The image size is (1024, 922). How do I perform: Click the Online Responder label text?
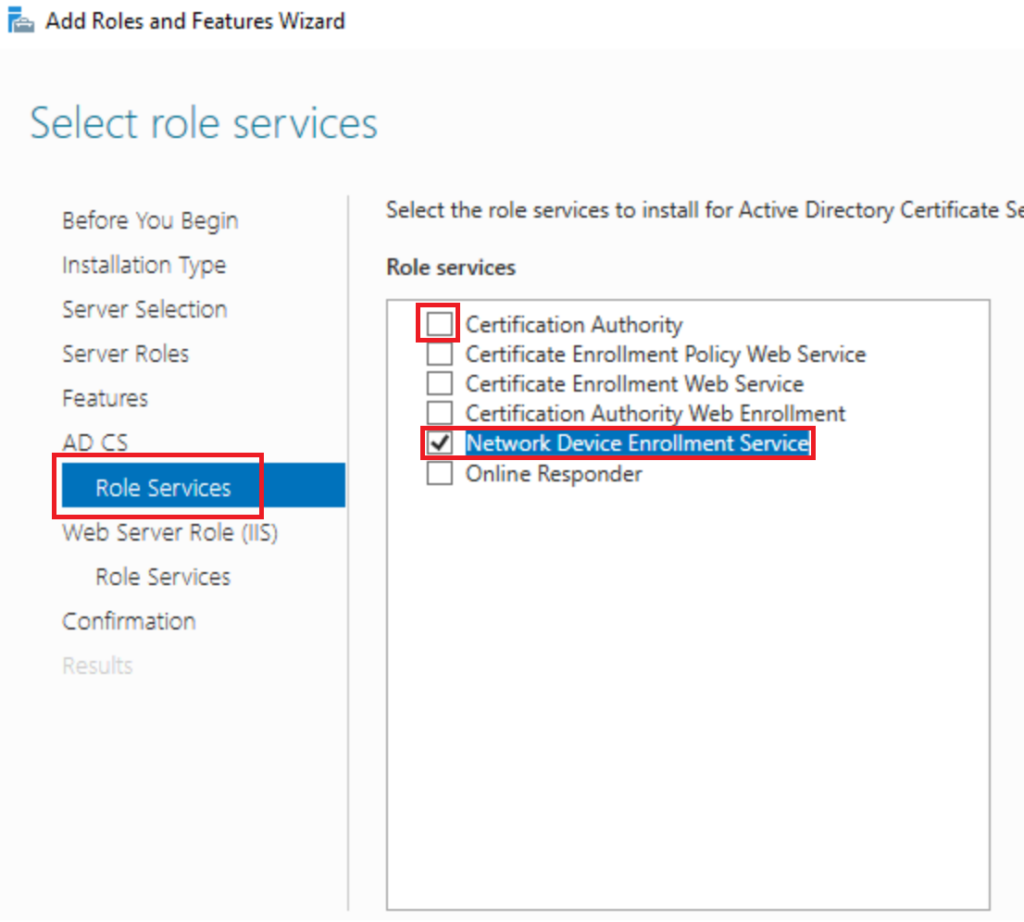pyautogui.click(x=554, y=473)
